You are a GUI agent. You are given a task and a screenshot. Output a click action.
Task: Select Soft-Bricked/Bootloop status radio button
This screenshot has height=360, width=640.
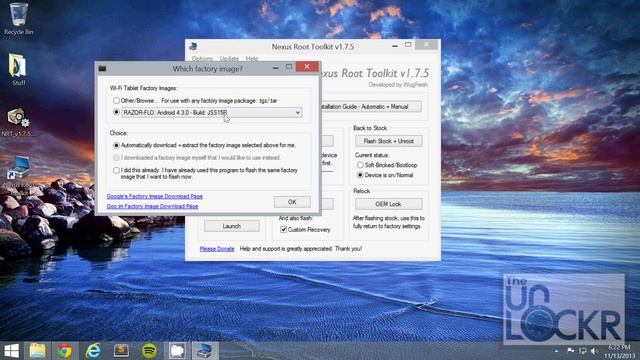(x=360, y=165)
